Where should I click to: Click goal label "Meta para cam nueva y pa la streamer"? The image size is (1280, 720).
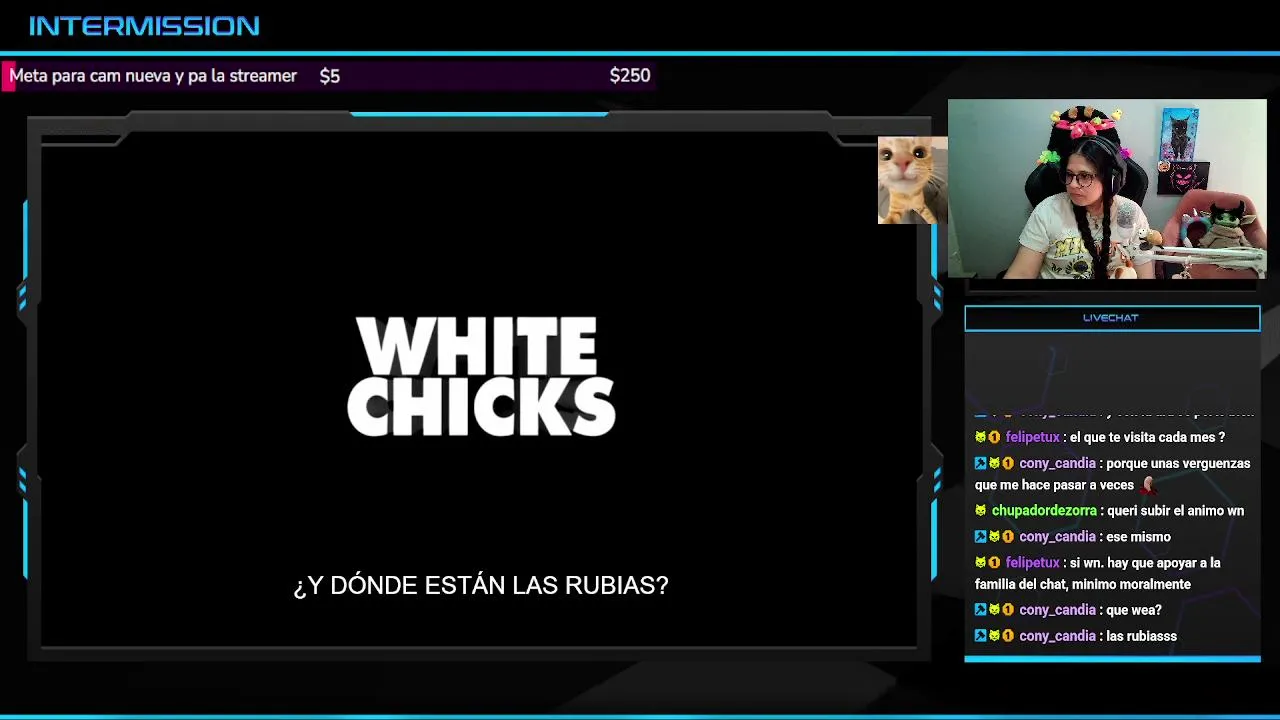point(153,76)
